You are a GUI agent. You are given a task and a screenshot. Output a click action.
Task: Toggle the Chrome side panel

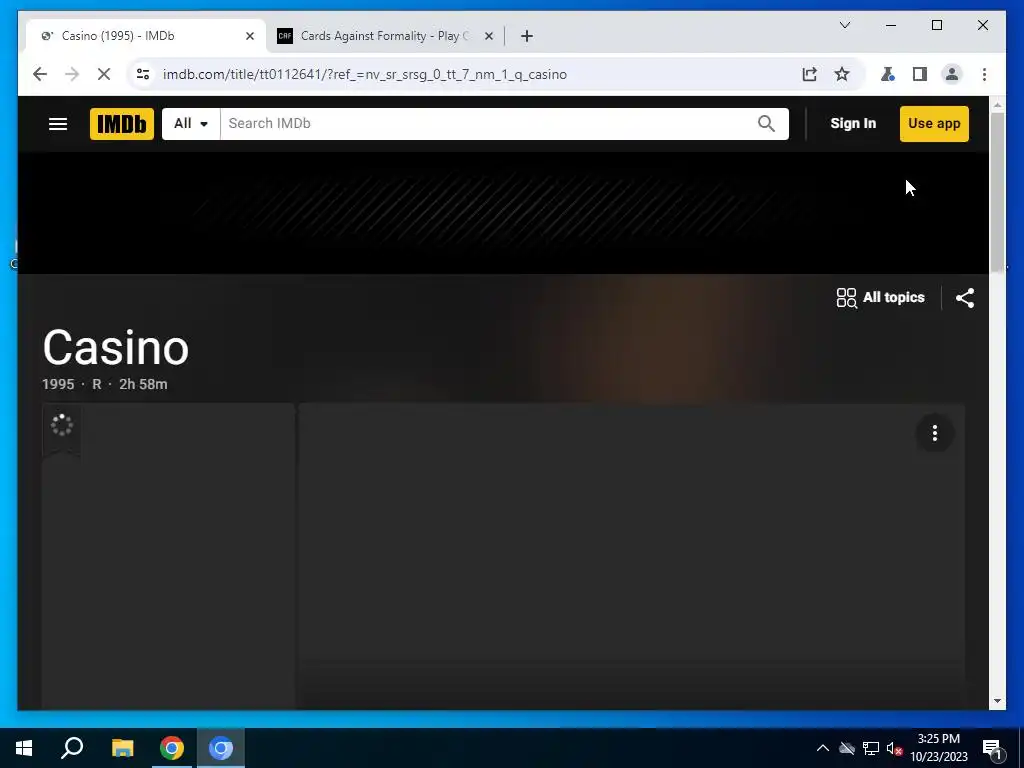(x=920, y=74)
